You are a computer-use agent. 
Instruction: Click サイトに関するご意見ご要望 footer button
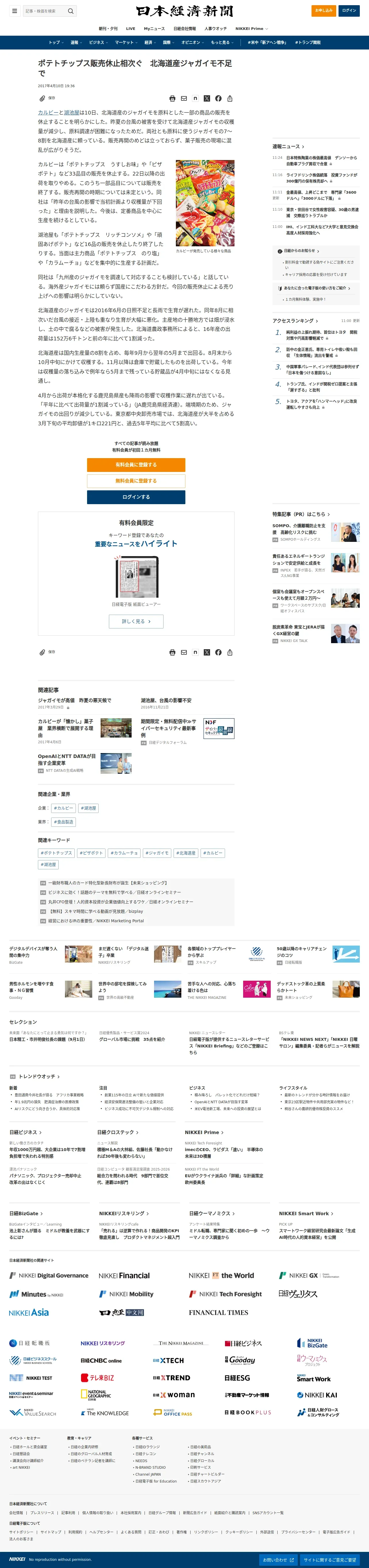330,1560
